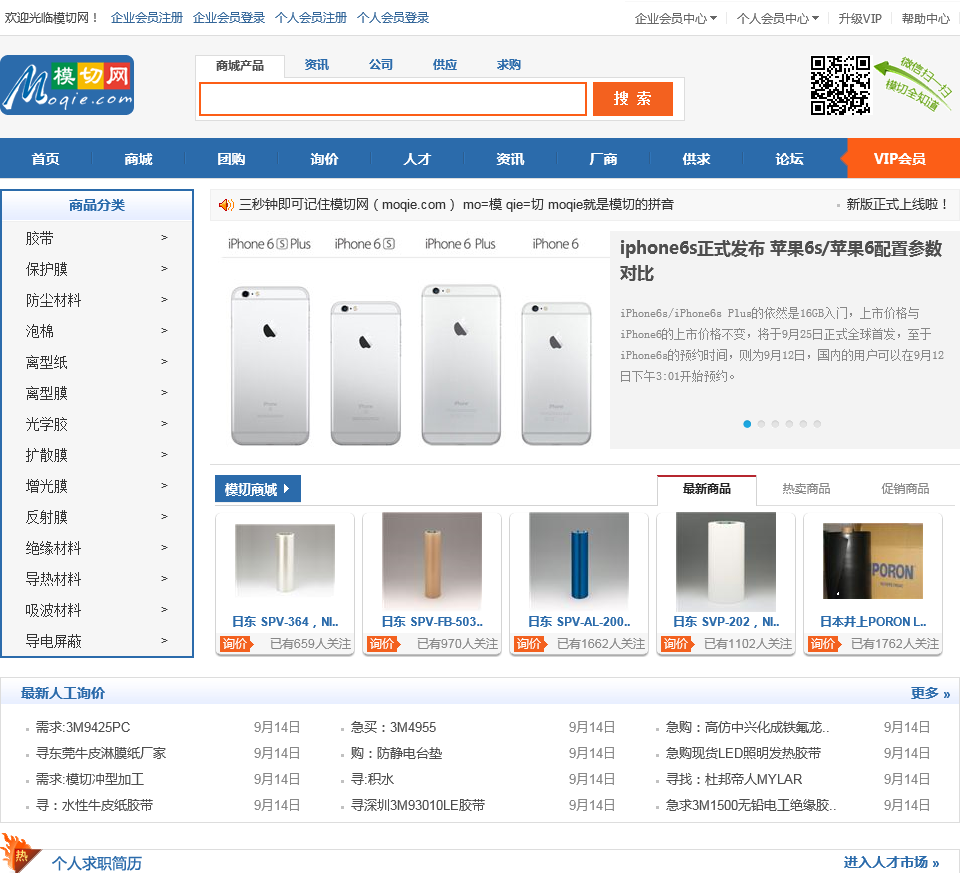The image size is (960, 873).
Task: Click 询价 badge under 日东 SVP-202
Action: point(677,644)
